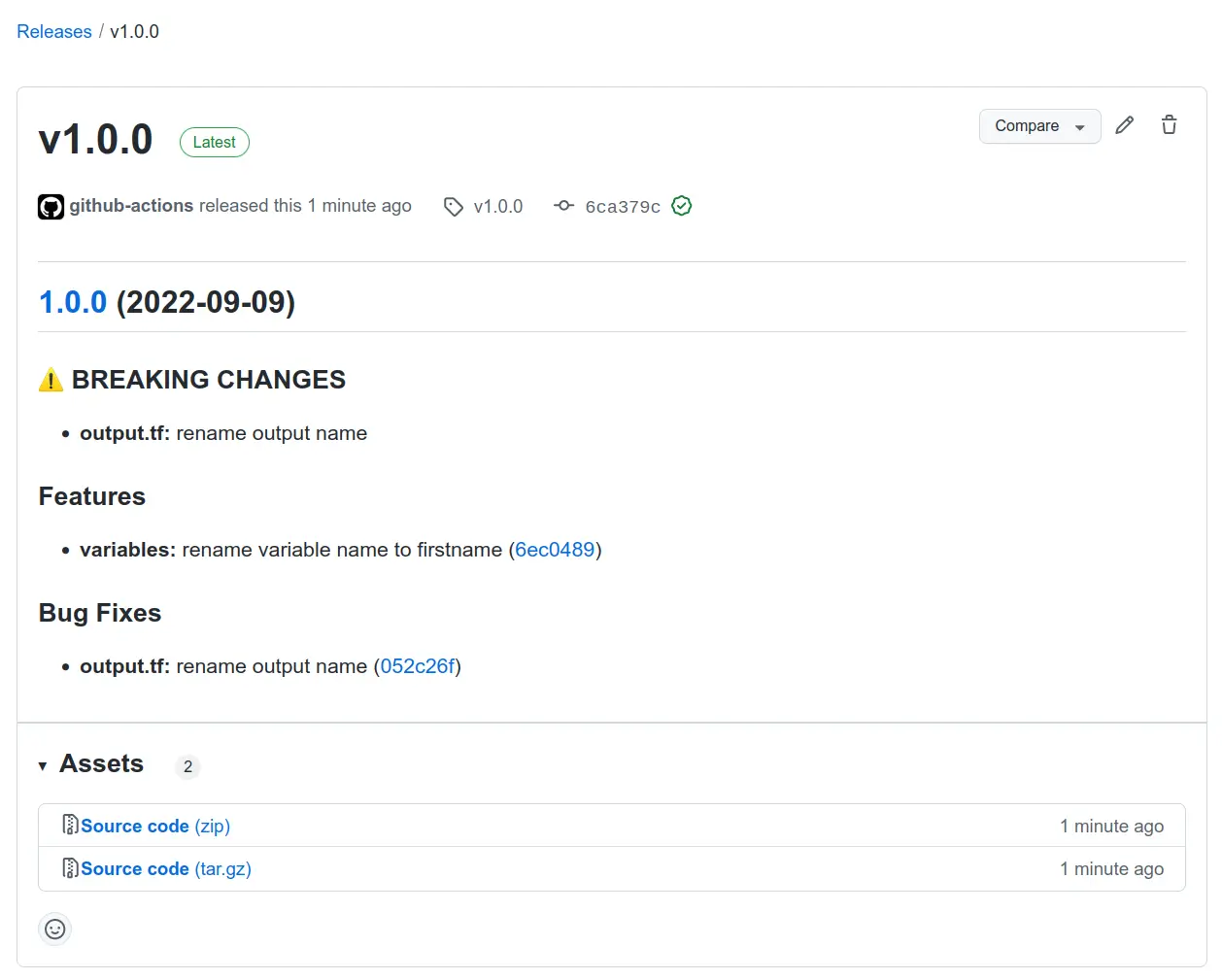Click the github-actions avatar icon
Image resolution: width=1222 pixels, height=980 pixels.
tap(51, 206)
